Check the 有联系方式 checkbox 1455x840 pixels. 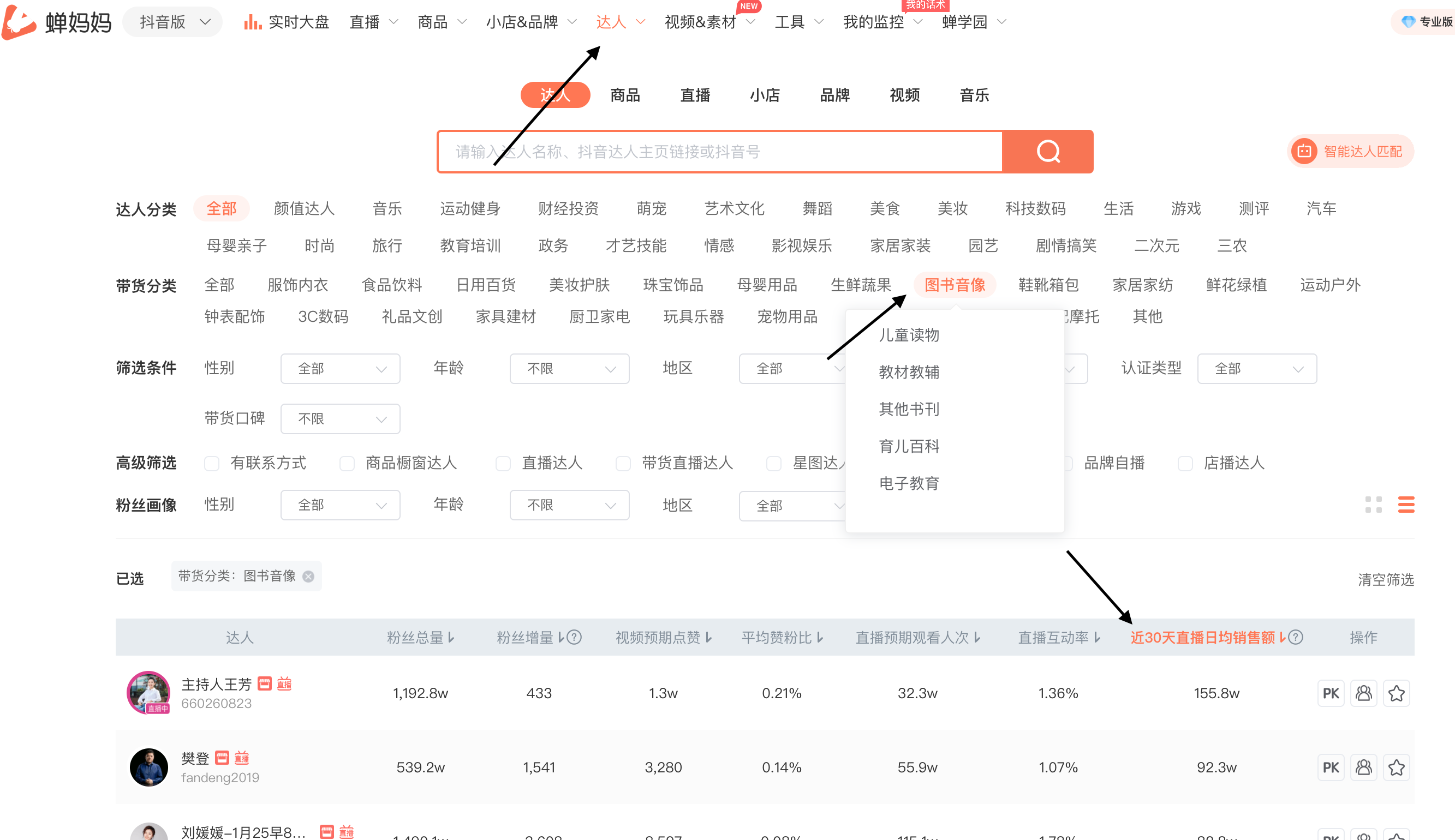[x=212, y=464]
